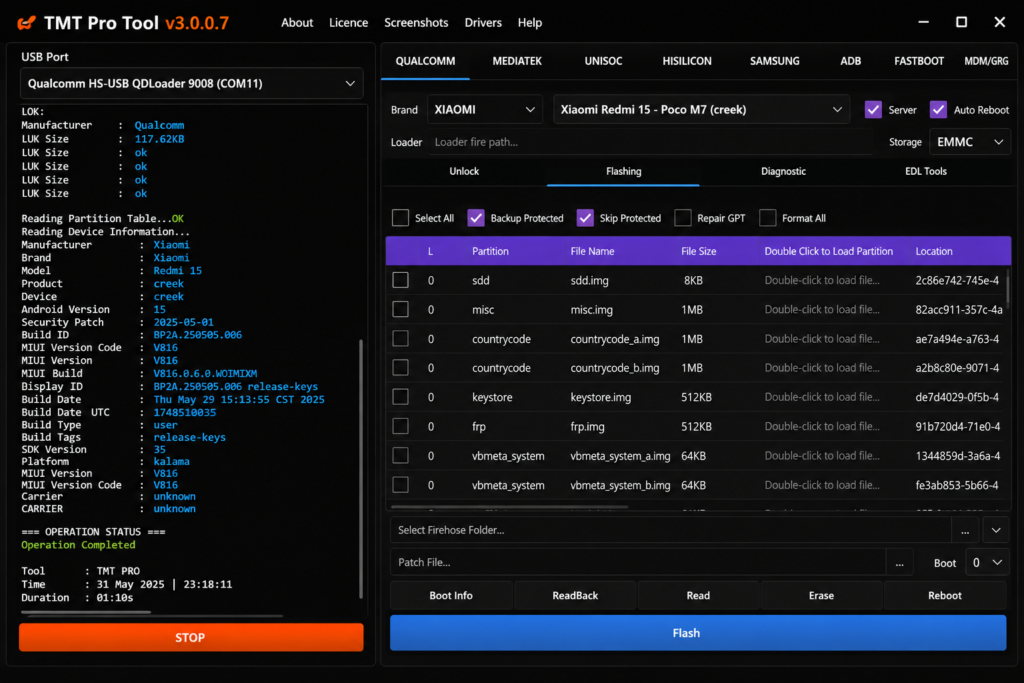Switch to the HISILICON tab
Viewport: 1024px width, 683px height.
[x=687, y=61]
